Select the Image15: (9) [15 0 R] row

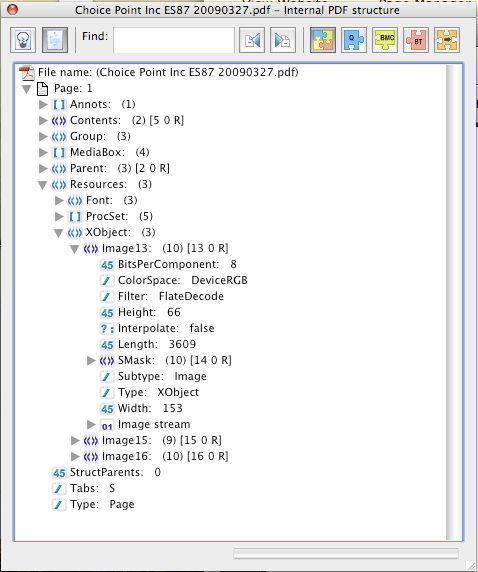click(x=162, y=441)
